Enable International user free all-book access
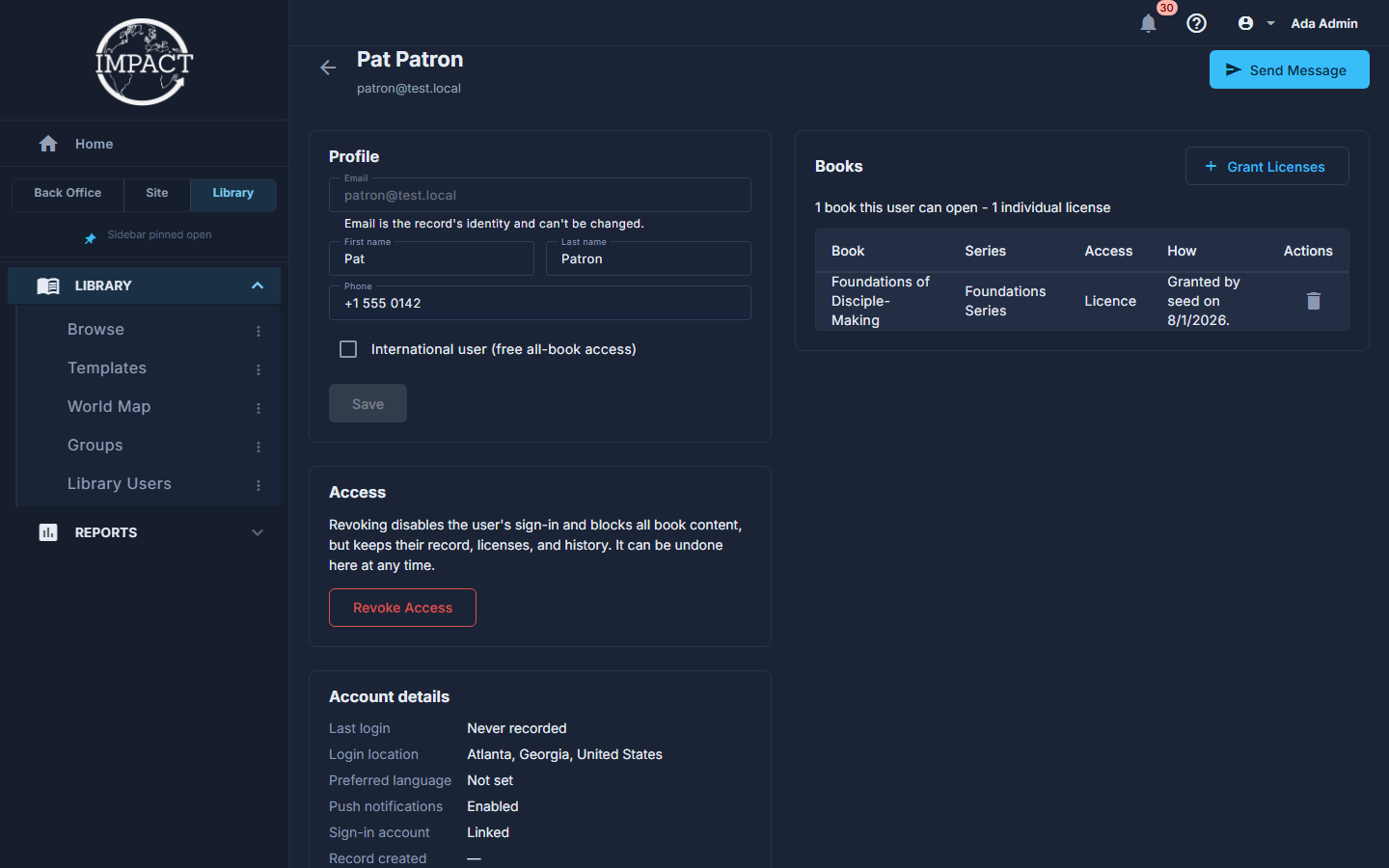This screenshot has width=1389, height=868. tap(348, 349)
